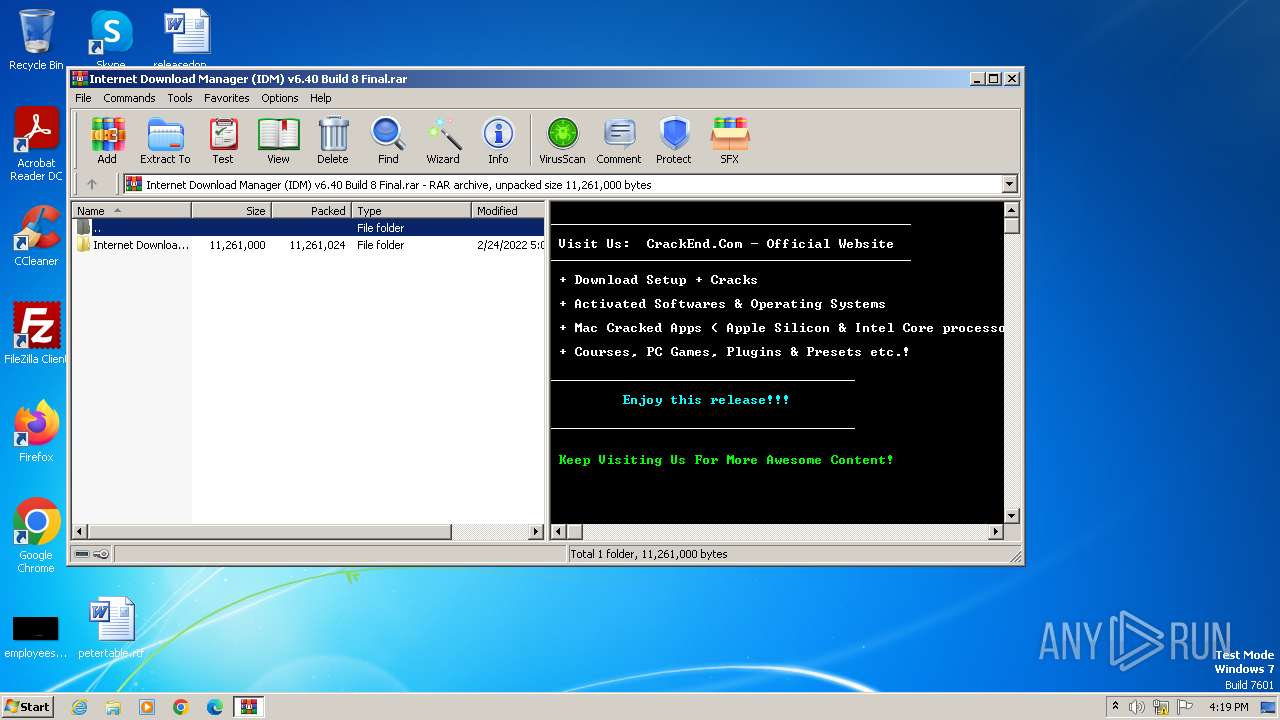Open the Favorites menu
The image size is (1280, 720).
227,98
